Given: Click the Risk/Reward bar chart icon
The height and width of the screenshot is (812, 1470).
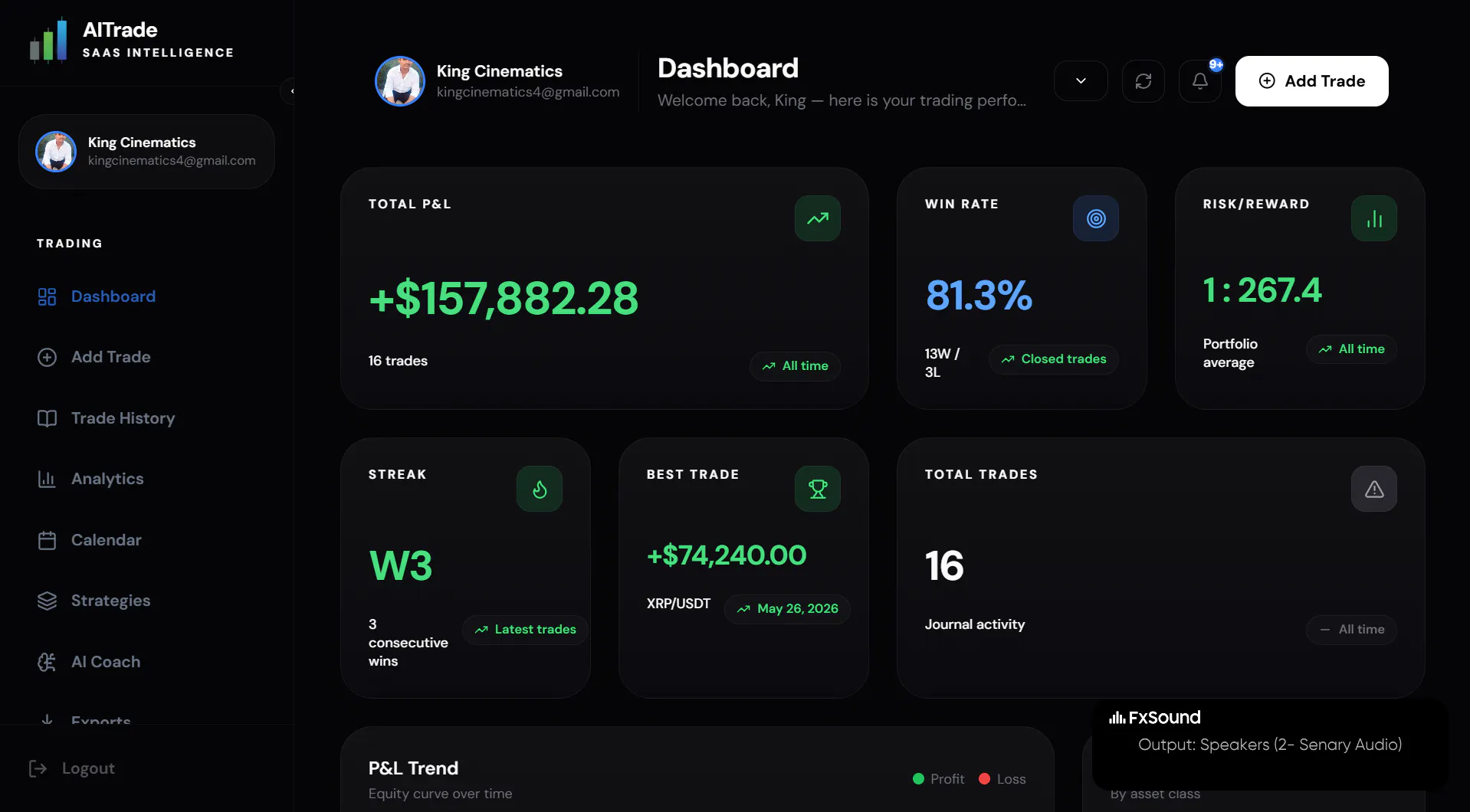Looking at the screenshot, I should (x=1374, y=218).
